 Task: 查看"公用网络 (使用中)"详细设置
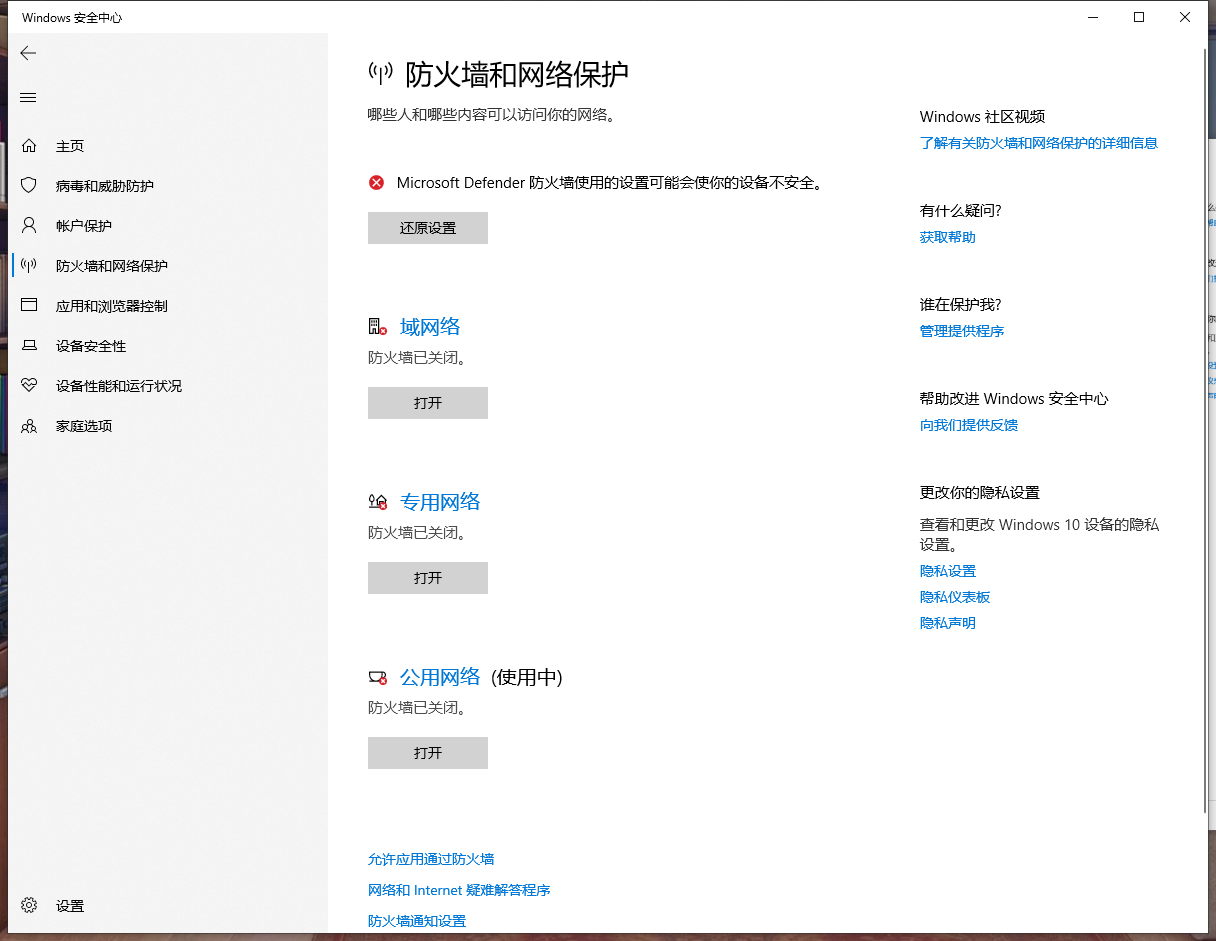point(440,677)
